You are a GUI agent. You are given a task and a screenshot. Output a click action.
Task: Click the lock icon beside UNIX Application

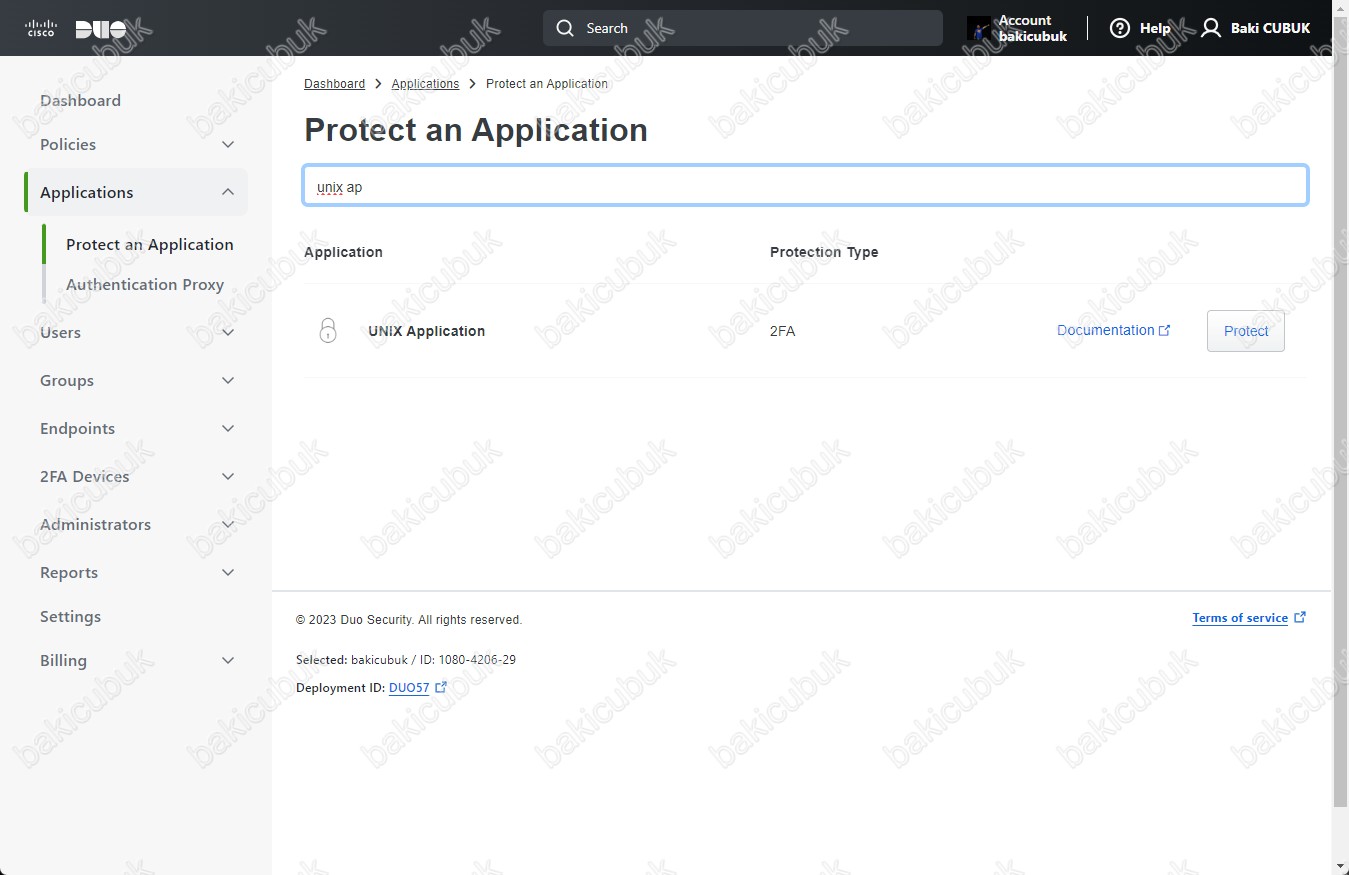click(x=328, y=331)
